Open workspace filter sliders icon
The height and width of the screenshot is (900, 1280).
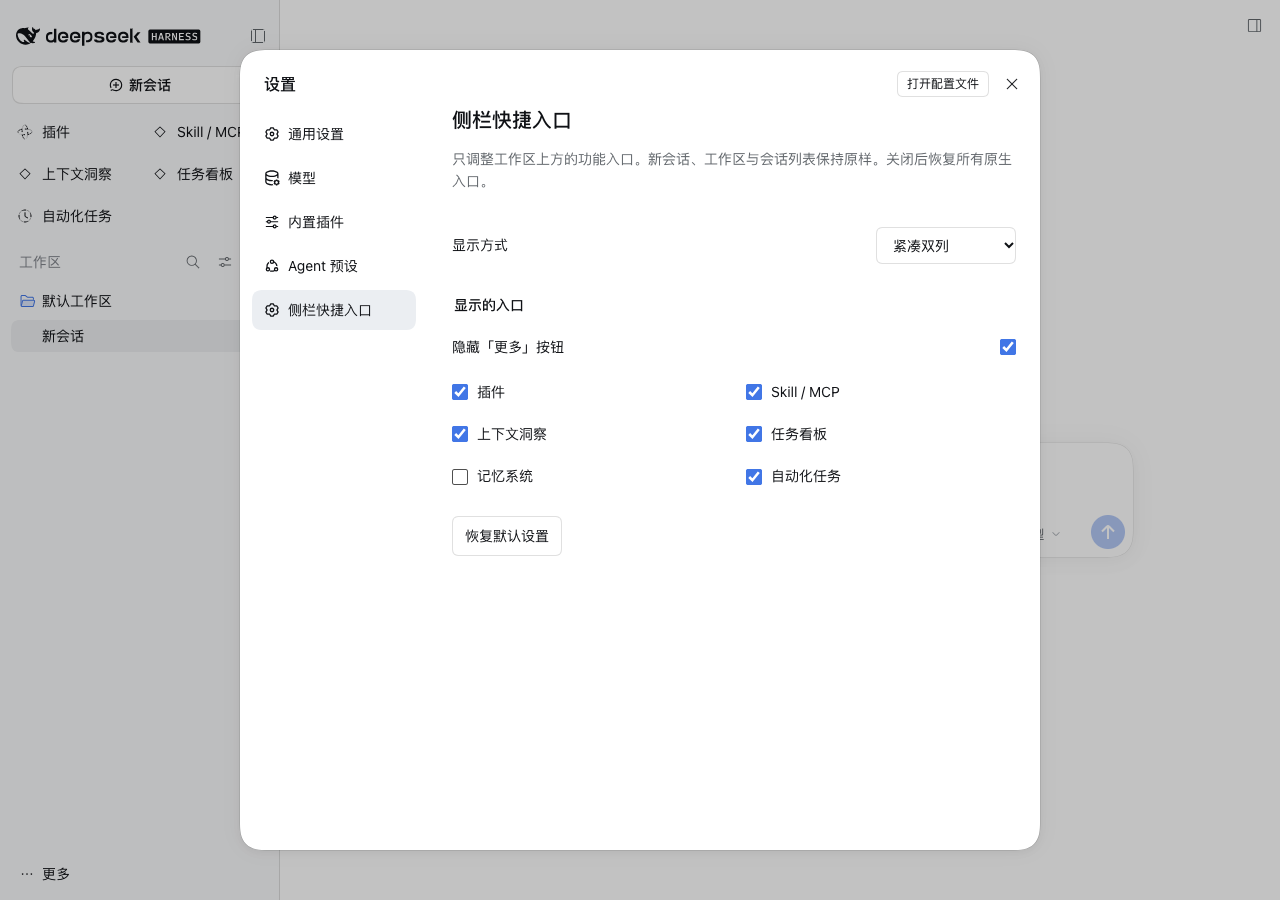[x=225, y=262]
